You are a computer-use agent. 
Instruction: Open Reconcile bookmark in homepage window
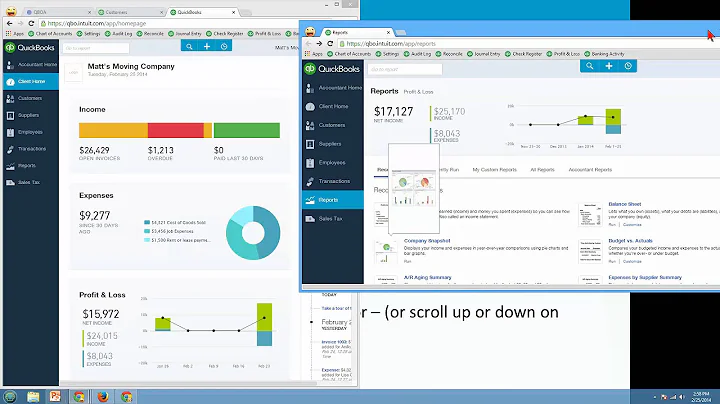(x=150, y=34)
